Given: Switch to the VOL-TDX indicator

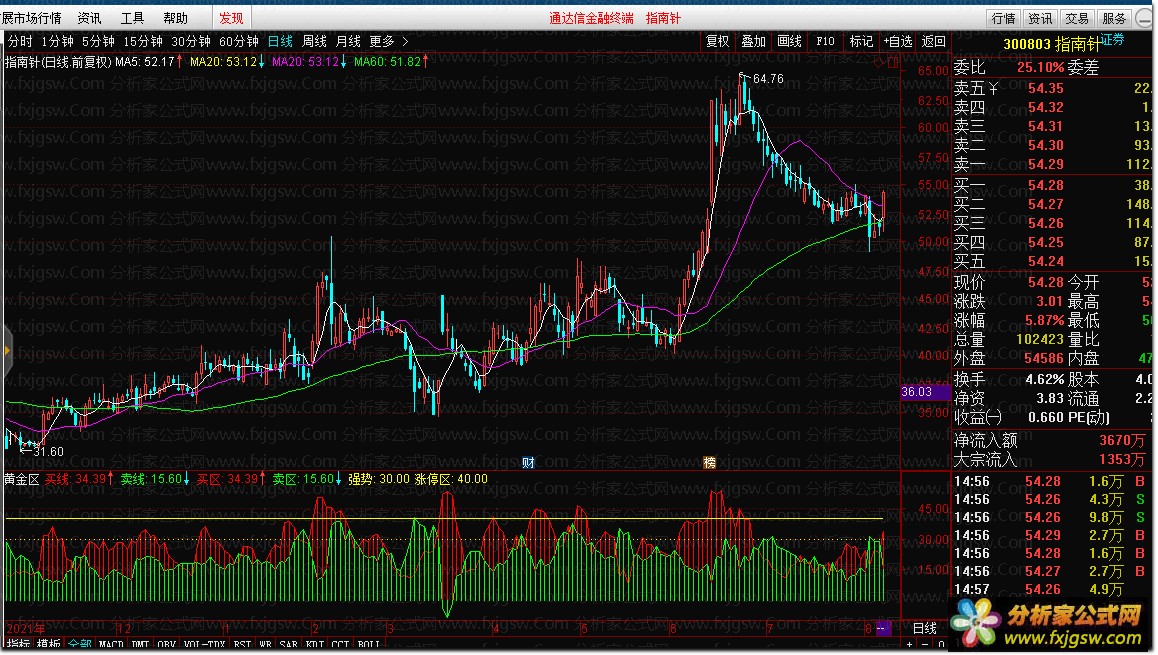Looking at the screenshot, I should point(205,645).
